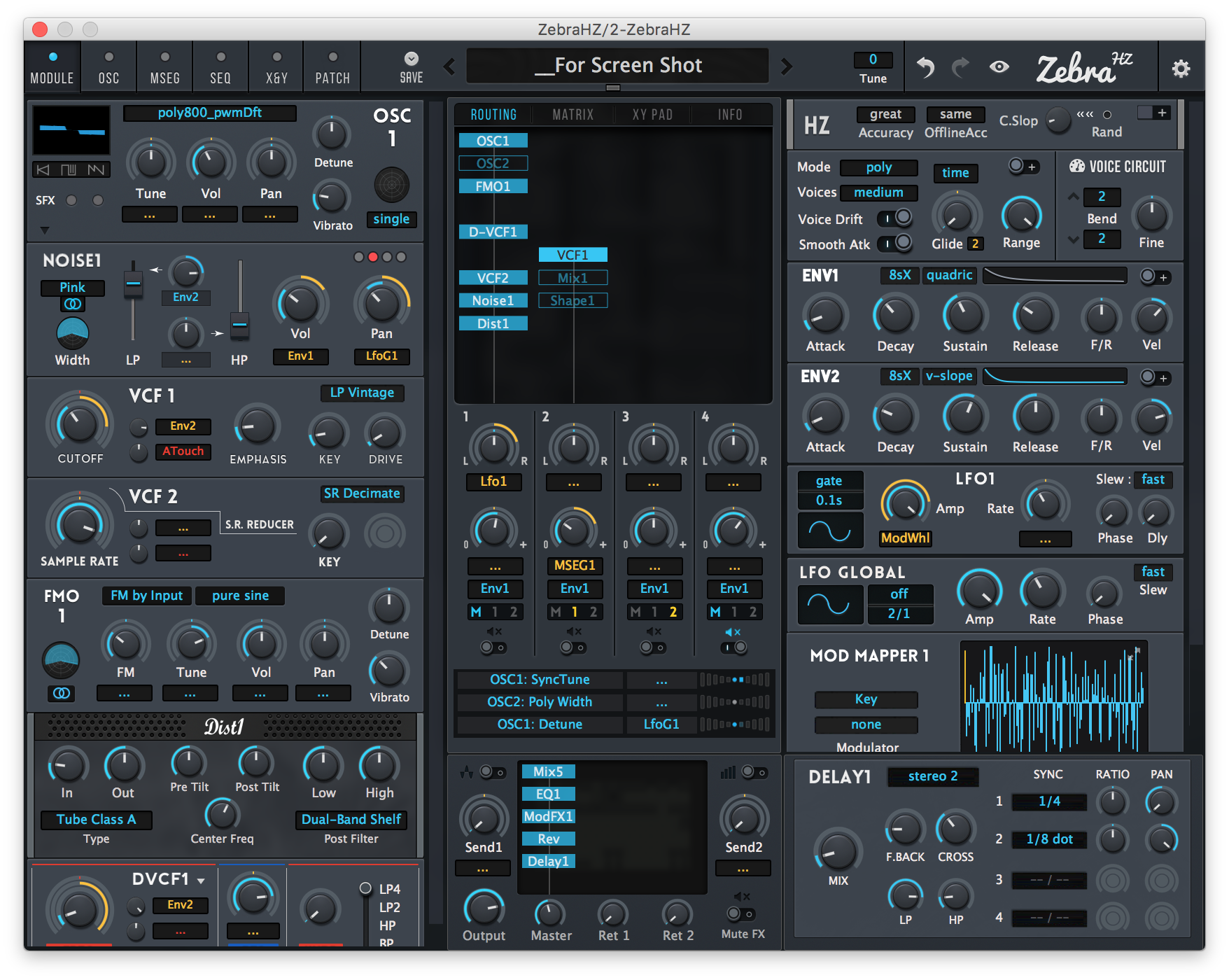Open the MATRIX tab

[x=573, y=115]
